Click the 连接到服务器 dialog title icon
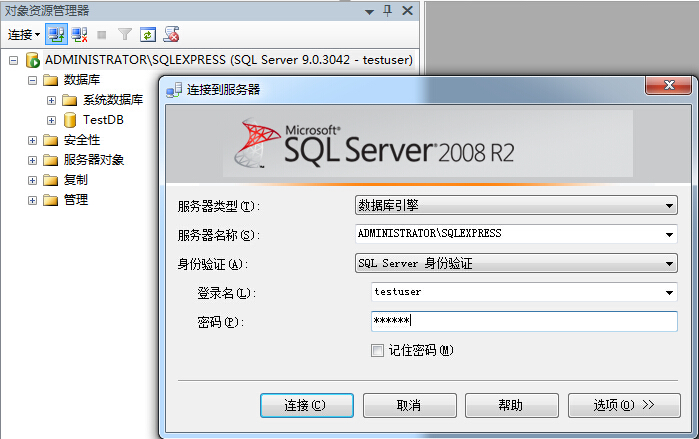The width and height of the screenshot is (699, 439). click(x=174, y=90)
